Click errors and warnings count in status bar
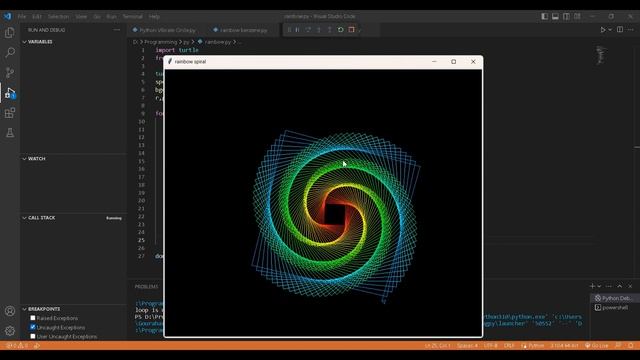The image size is (640, 360). point(16,345)
